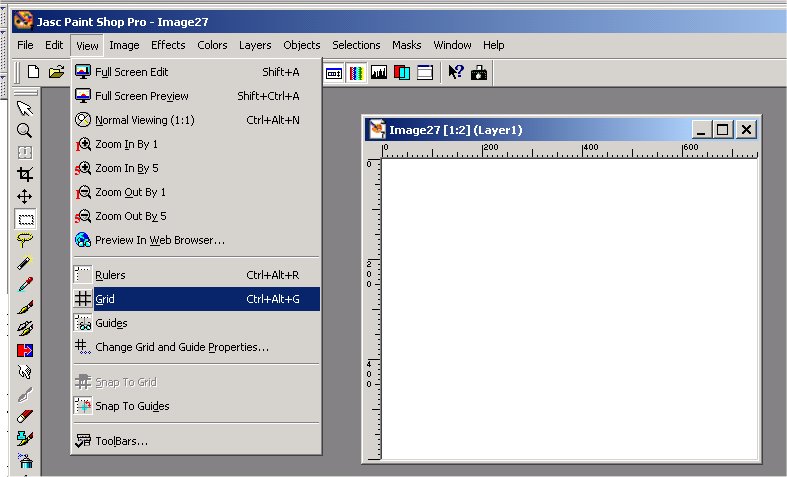Open the Selections menu

(356, 45)
